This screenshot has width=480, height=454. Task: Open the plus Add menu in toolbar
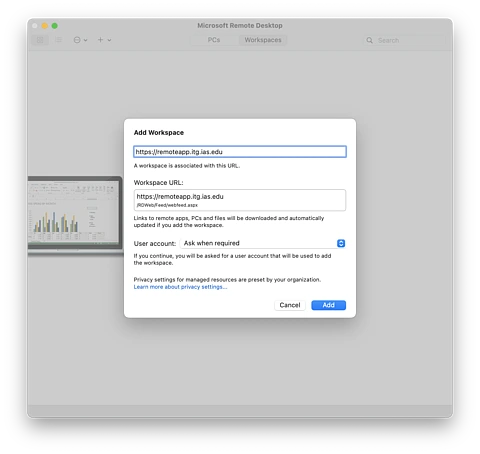[104, 40]
